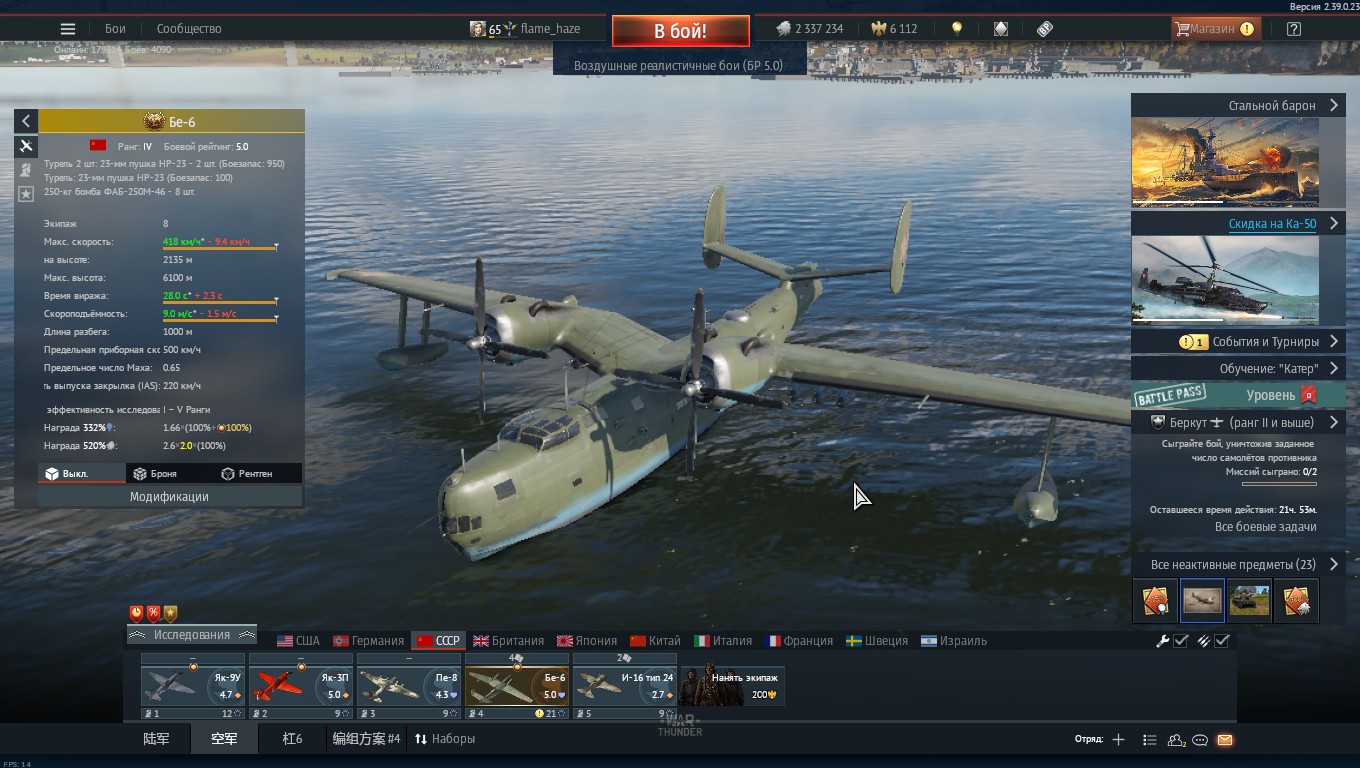The height and width of the screenshot is (768, 1360).
Task: Click the shop cart icon
Action: (x=1182, y=29)
